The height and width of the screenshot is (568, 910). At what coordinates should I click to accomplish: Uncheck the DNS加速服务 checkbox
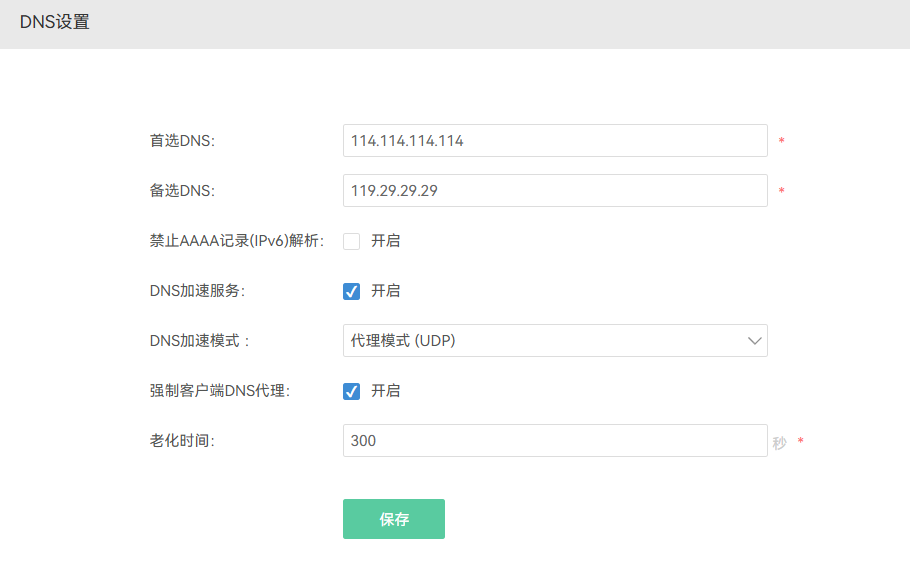tap(351, 291)
